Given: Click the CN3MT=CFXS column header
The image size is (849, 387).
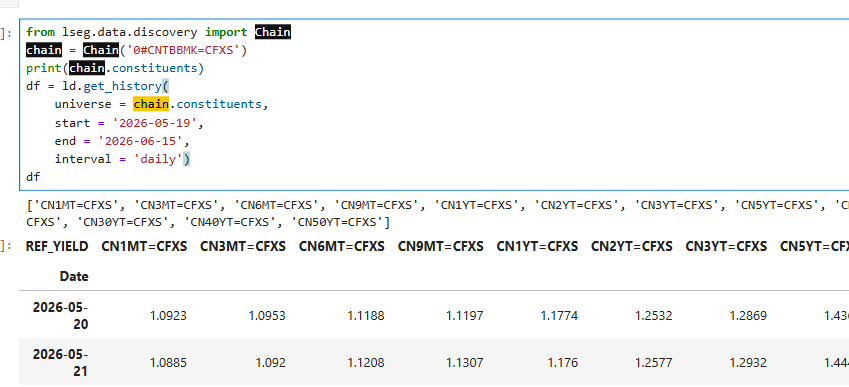Looking at the screenshot, I should pos(243,246).
